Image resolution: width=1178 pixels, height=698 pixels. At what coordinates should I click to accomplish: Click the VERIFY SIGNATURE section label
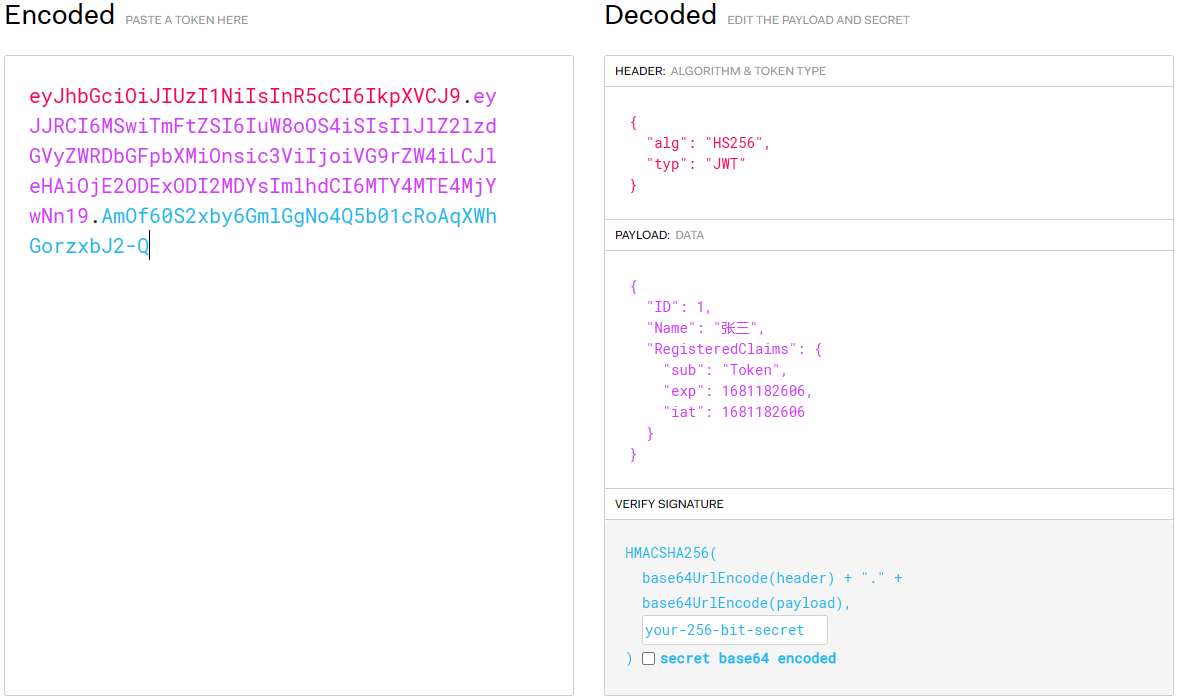pos(669,504)
